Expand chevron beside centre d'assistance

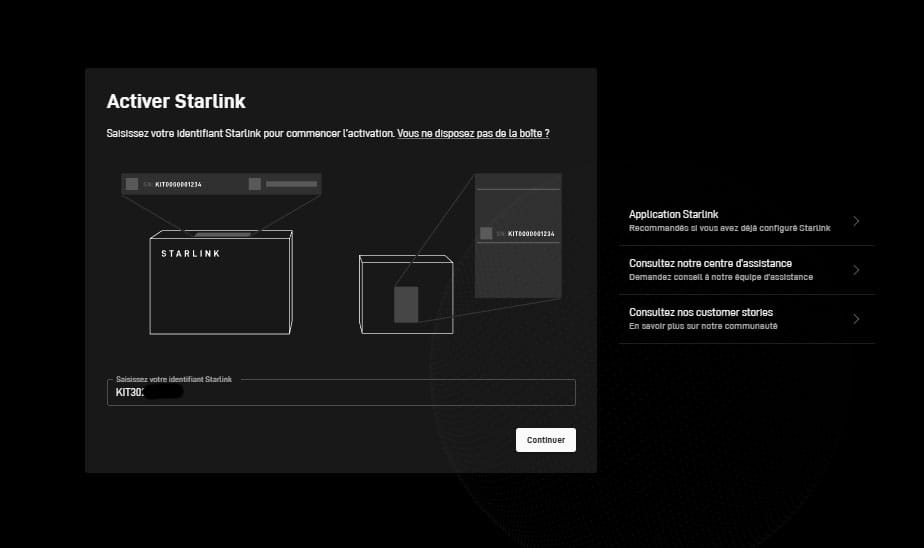(x=856, y=270)
